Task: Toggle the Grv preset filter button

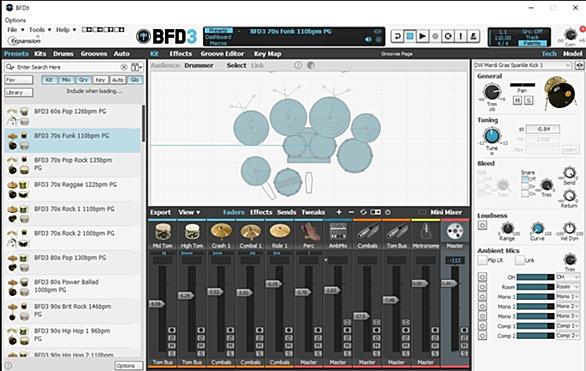Action: click(83, 80)
